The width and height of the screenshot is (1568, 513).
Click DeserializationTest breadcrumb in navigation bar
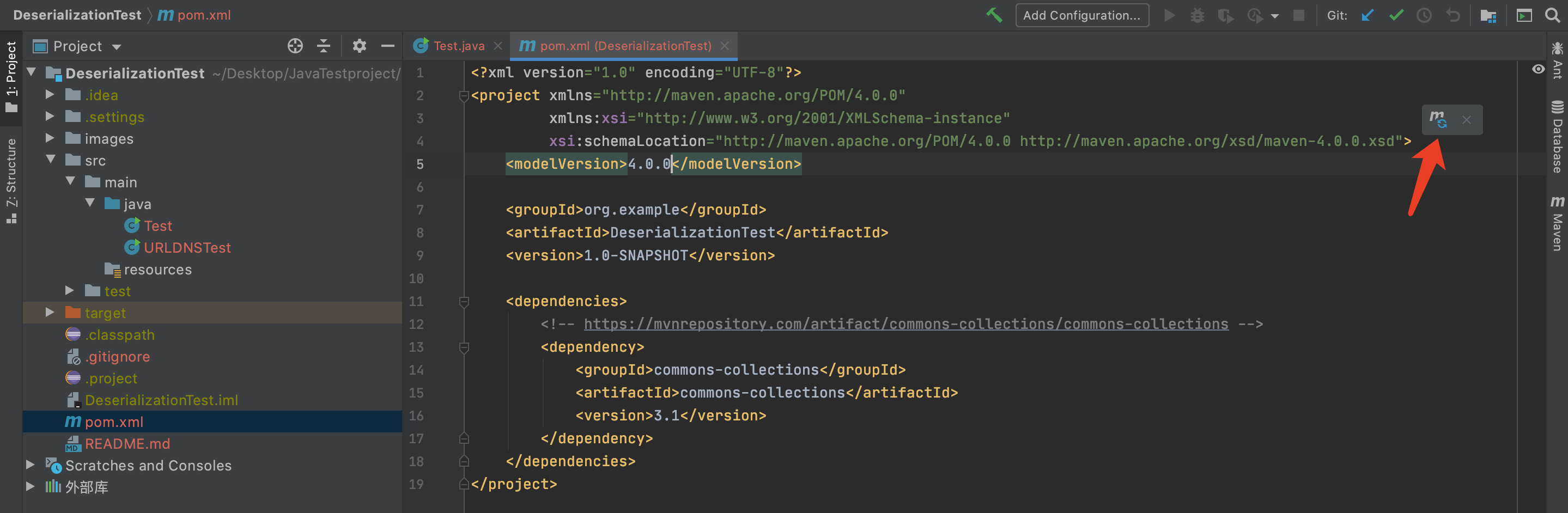[77, 15]
